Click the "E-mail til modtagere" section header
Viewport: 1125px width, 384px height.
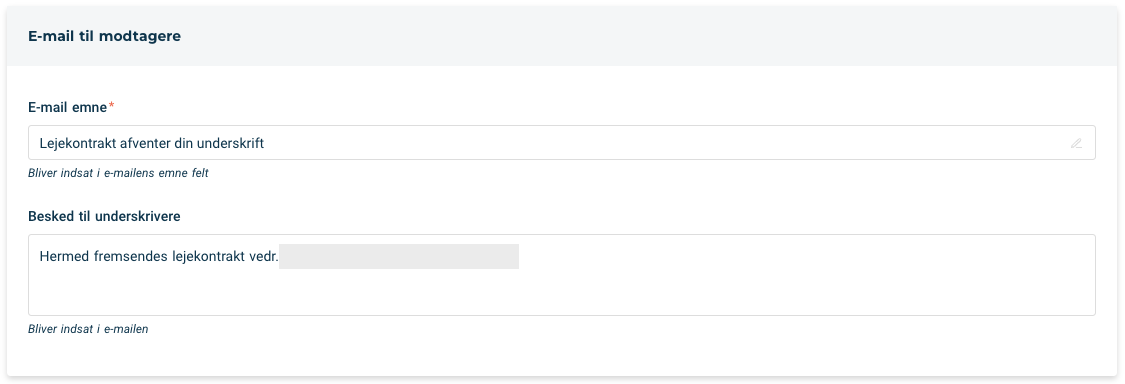105,36
